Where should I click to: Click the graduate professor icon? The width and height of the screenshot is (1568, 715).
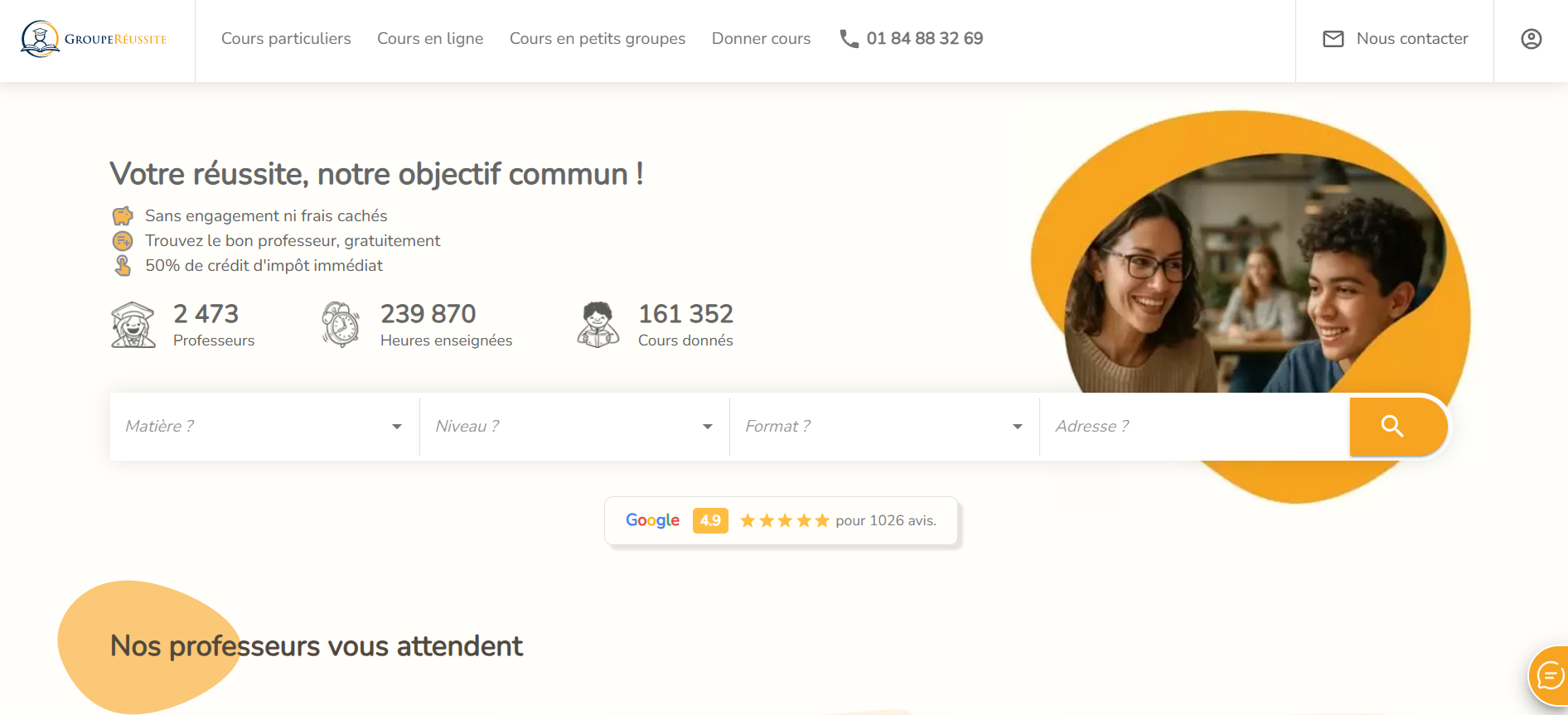tap(133, 325)
